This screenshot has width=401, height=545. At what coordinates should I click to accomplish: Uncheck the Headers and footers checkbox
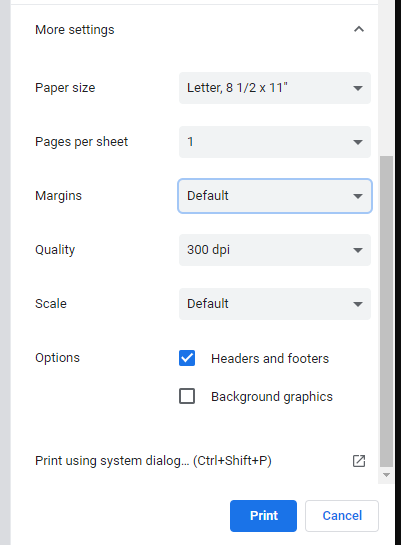(187, 358)
